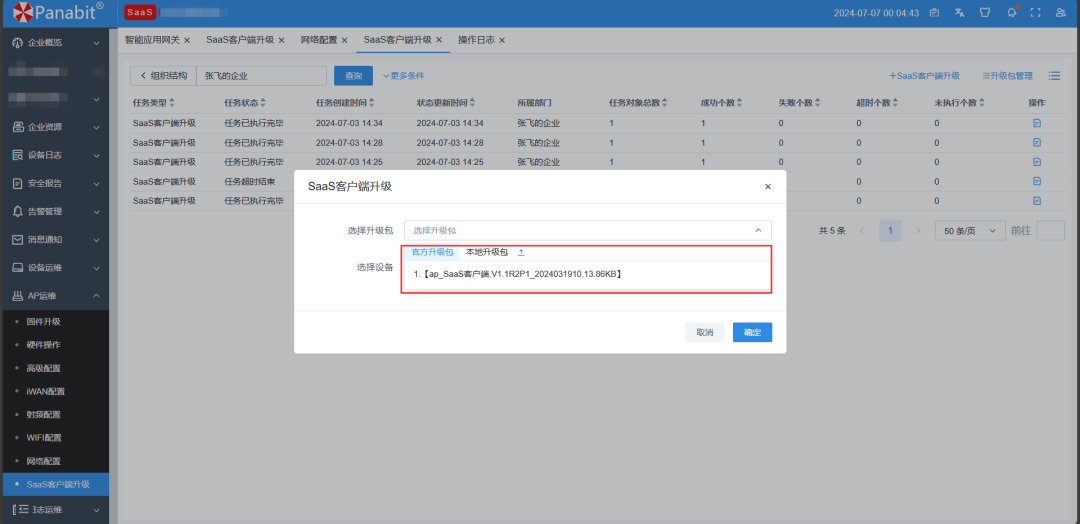The height and width of the screenshot is (524, 1080).
Task: Open WIFI配置 in sidebar
Action: click(x=44, y=437)
